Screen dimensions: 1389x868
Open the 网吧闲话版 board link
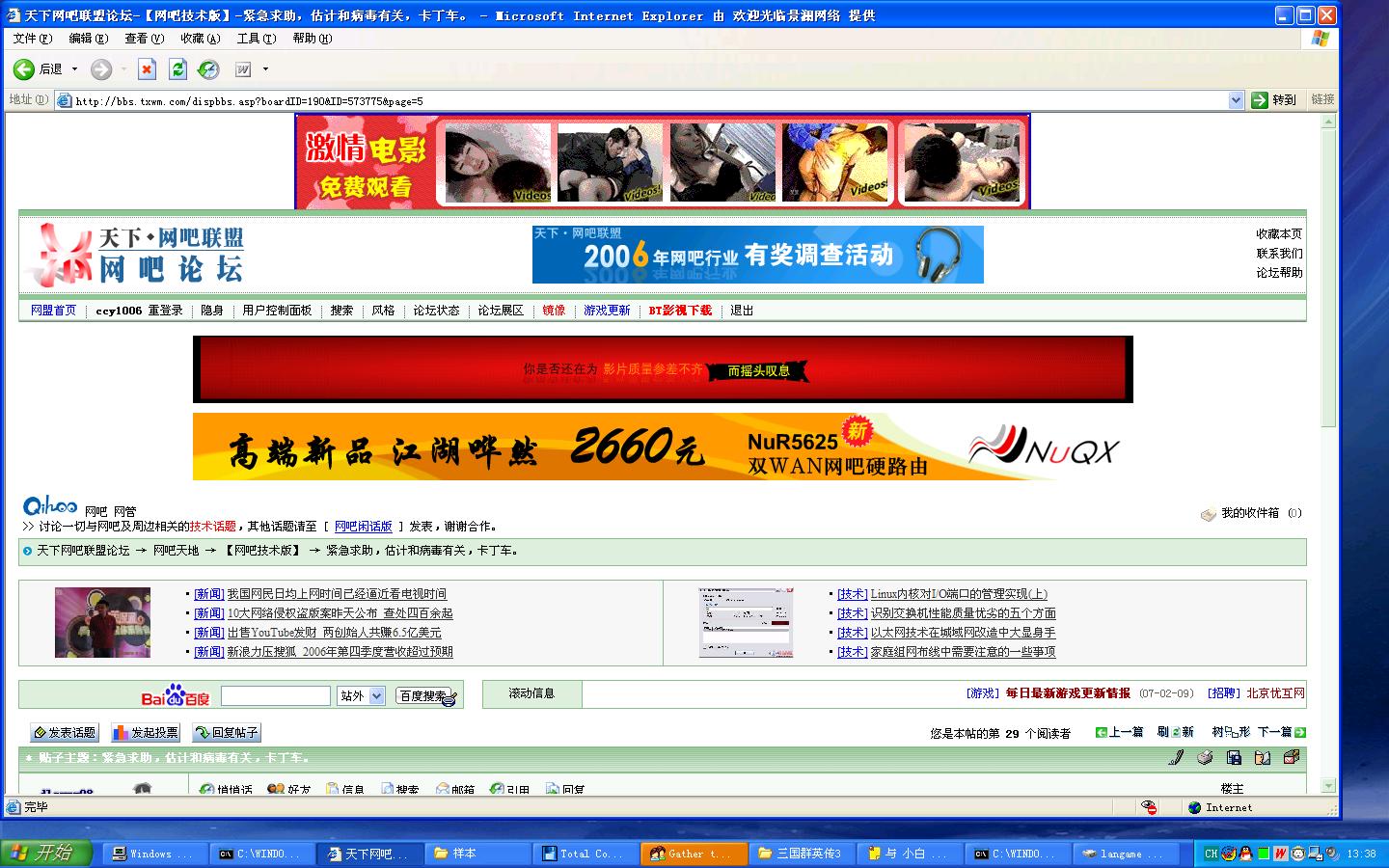tap(364, 527)
